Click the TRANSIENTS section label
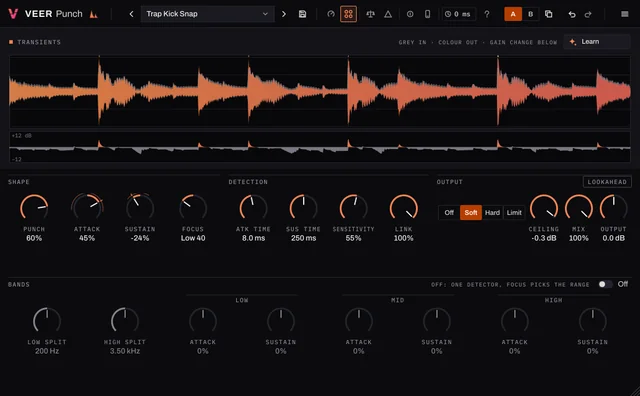The image size is (640, 396). point(39,42)
